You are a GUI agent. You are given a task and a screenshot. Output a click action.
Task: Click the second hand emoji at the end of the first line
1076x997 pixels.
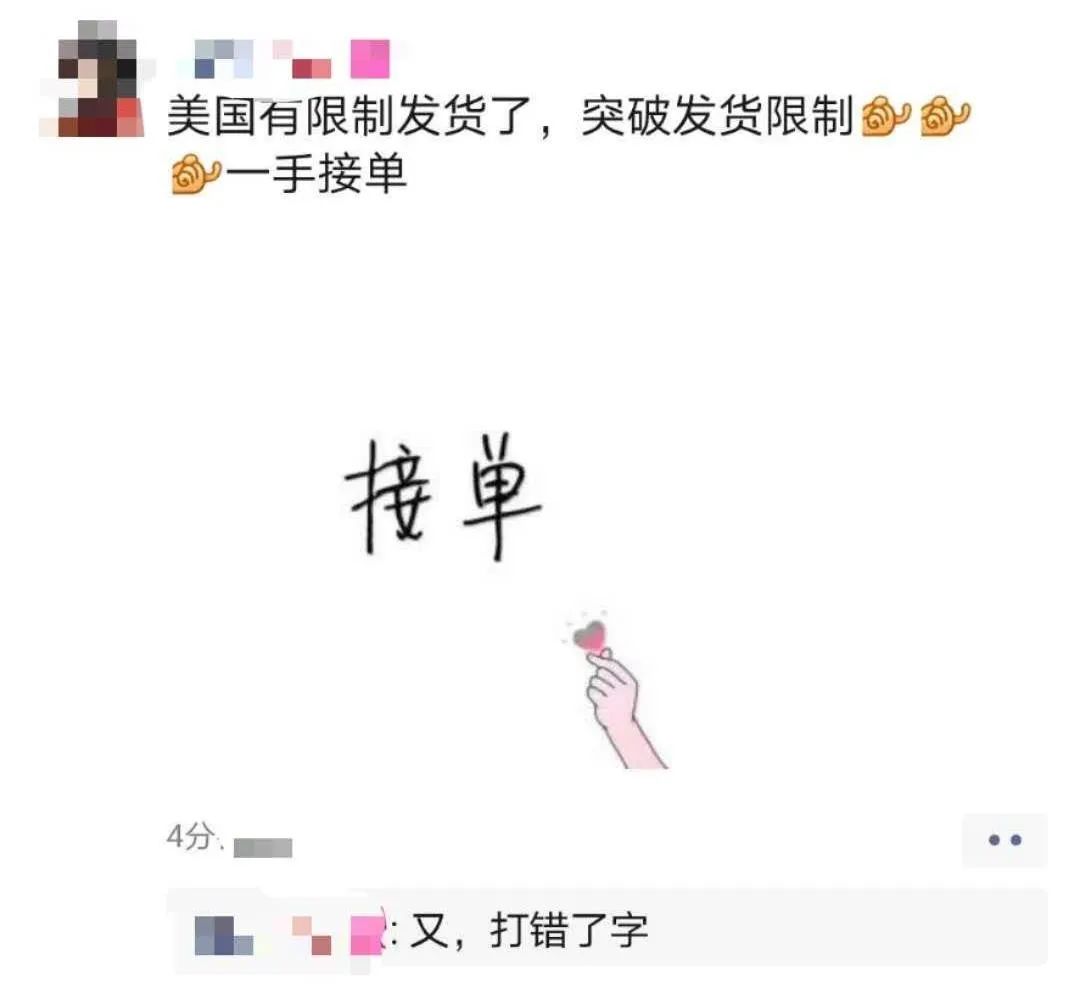tap(946, 115)
